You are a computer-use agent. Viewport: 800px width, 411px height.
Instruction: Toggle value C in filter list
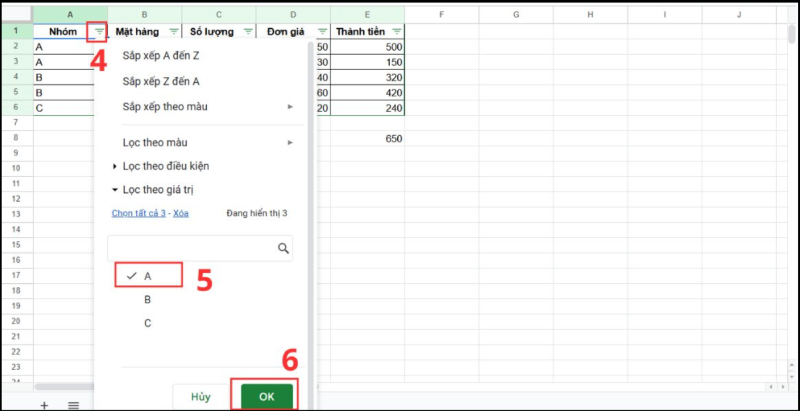(x=147, y=323)
